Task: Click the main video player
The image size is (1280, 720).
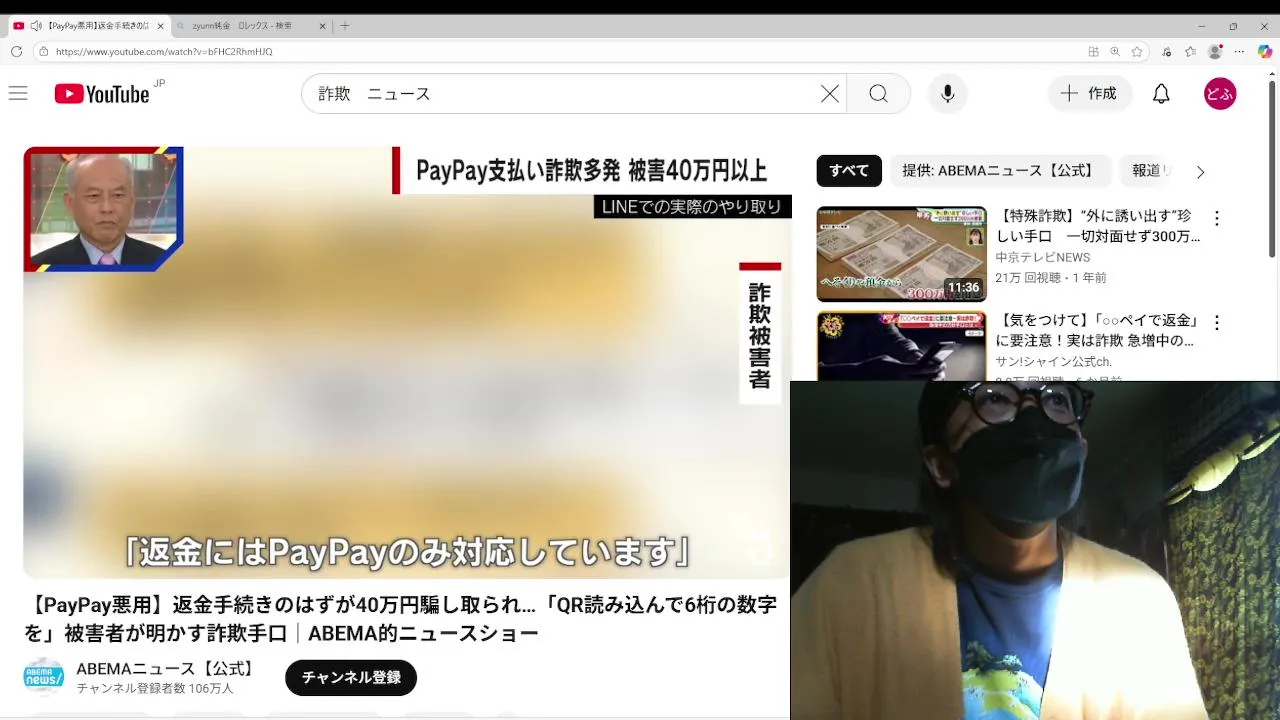Action: 408,362
